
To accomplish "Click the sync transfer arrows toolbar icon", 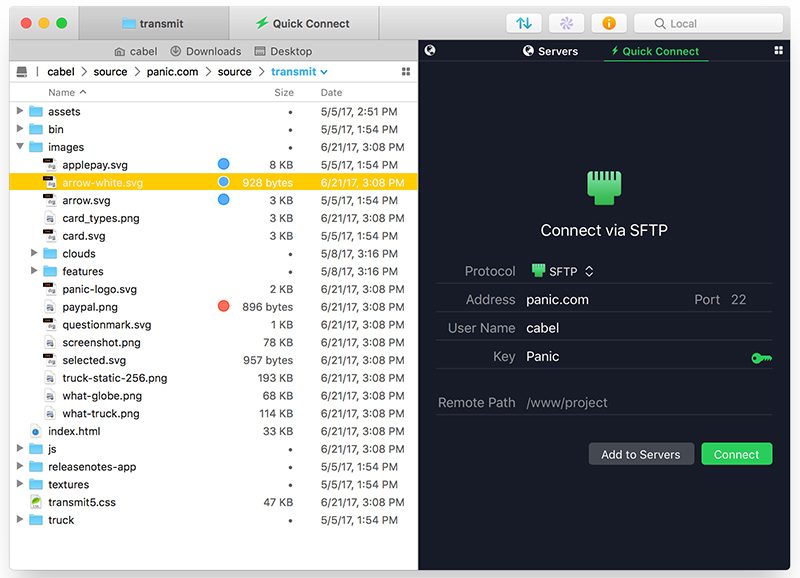I will [524, 23].
